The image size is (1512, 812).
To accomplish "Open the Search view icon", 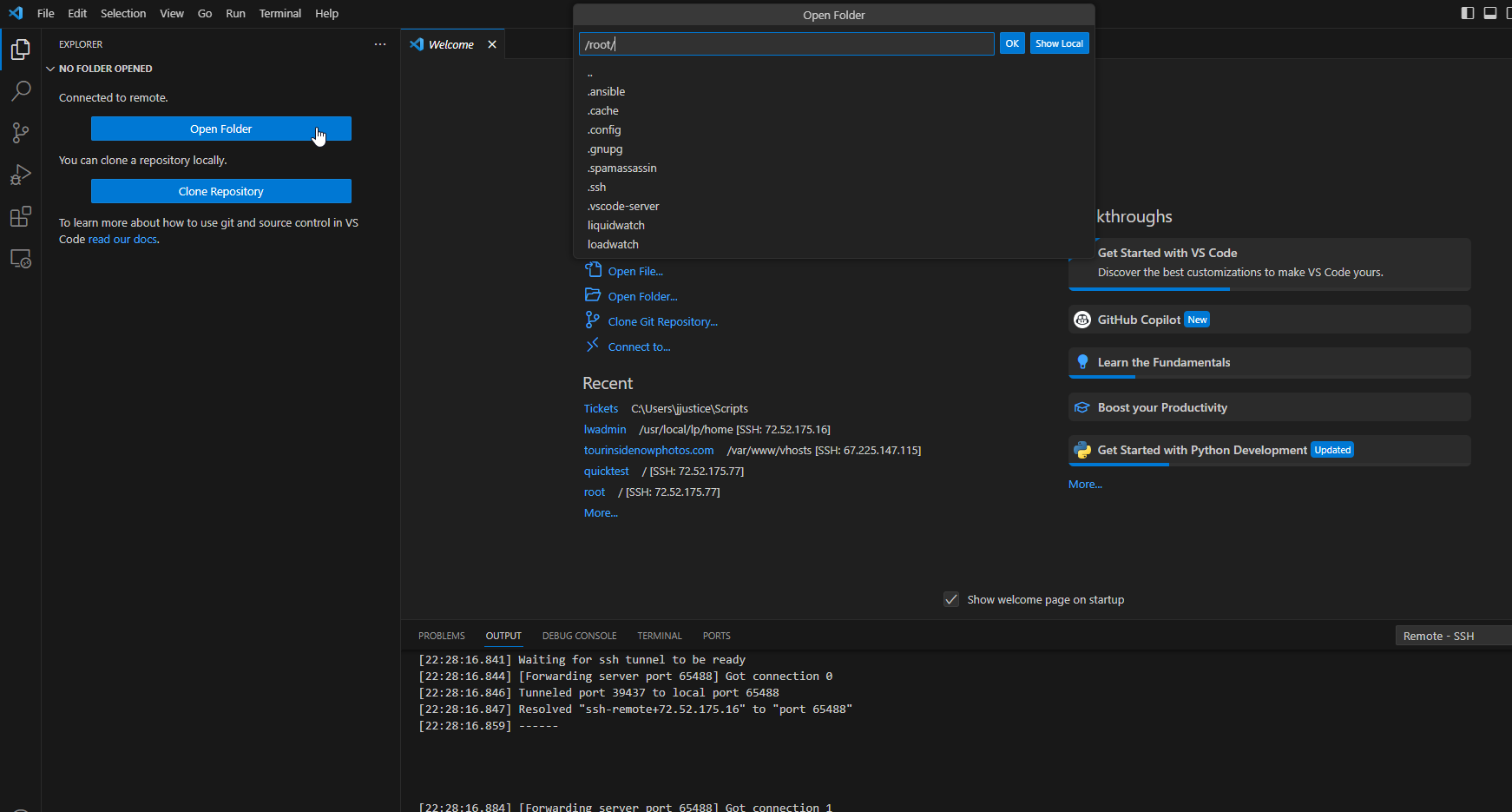I will (21, 91).
